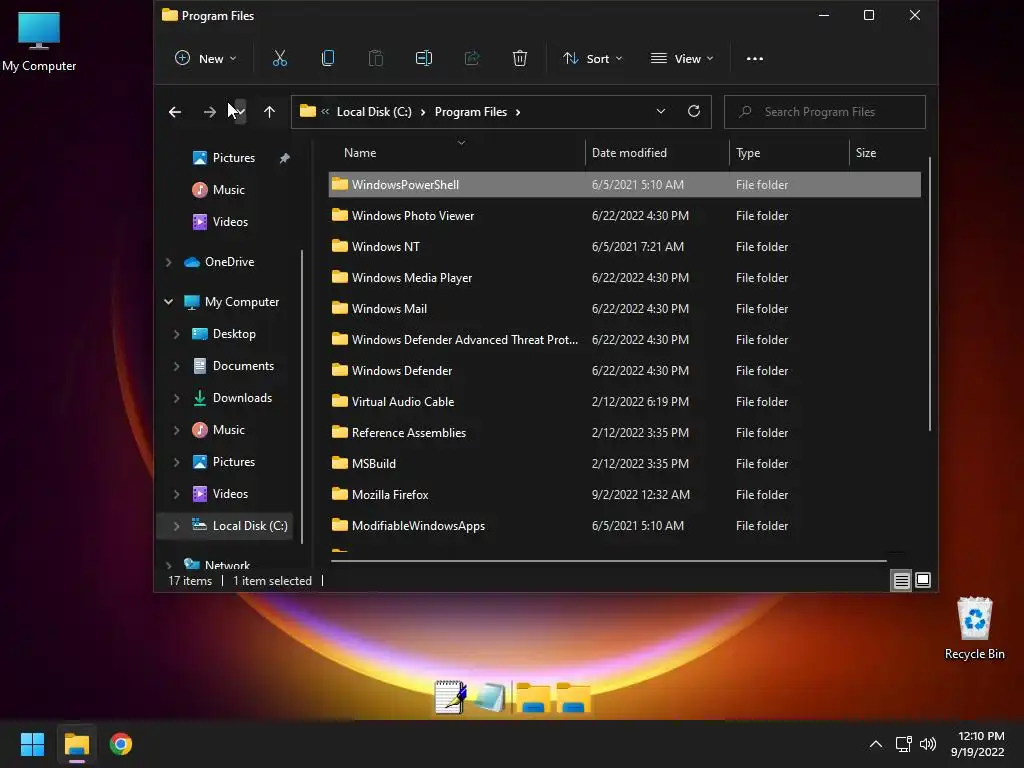Show hidden tray icons
Screen dimensions: 1024x768
click(x=876, y=744)
